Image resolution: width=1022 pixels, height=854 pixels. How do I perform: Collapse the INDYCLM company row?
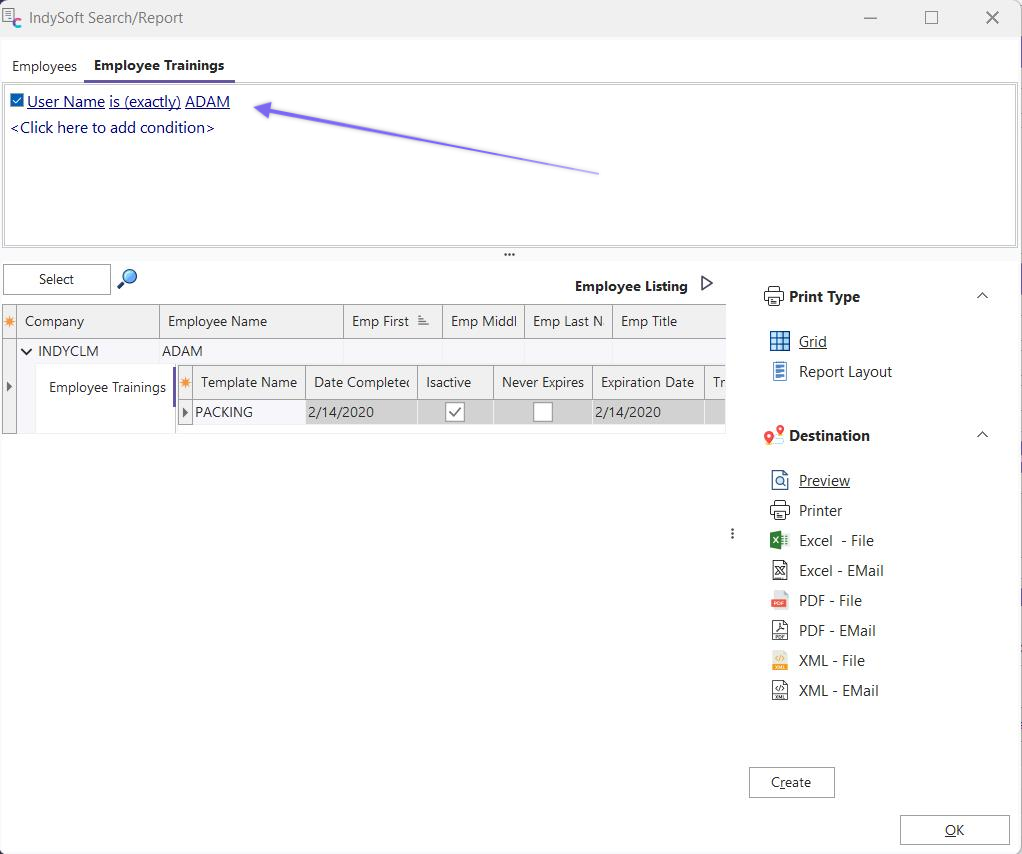pos(27,351)
